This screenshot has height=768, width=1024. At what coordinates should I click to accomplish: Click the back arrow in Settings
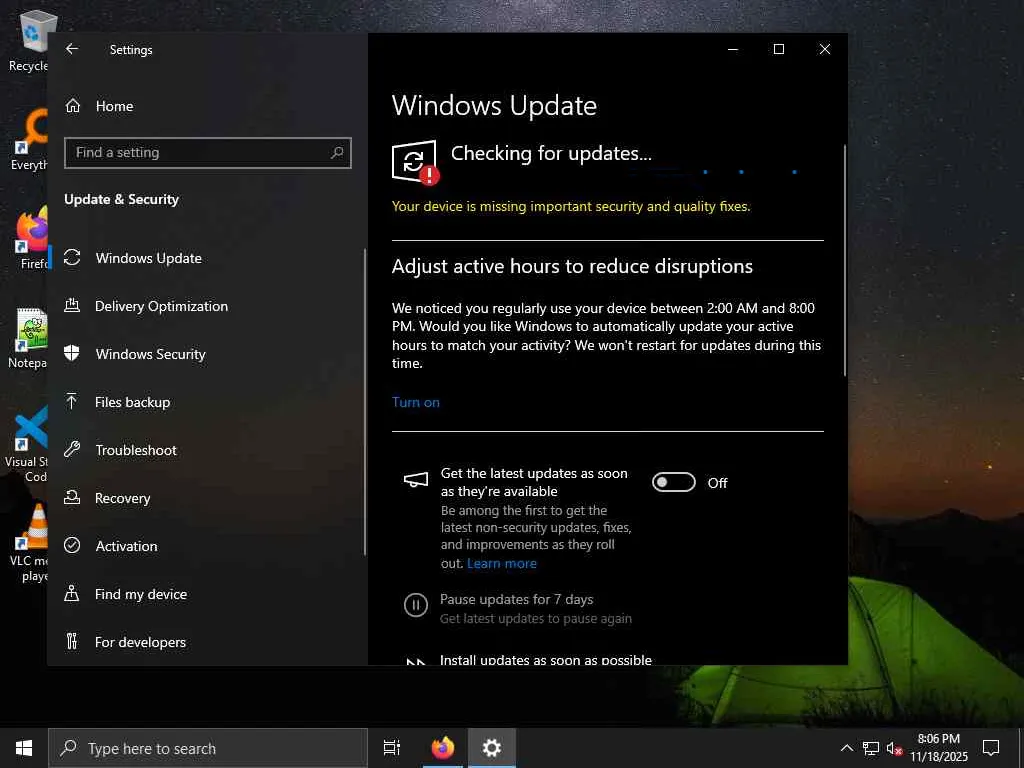pos(72,49)
